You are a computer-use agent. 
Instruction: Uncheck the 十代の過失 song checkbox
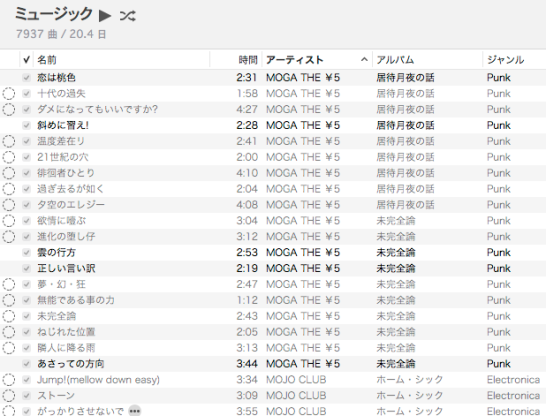click(26, 94)
